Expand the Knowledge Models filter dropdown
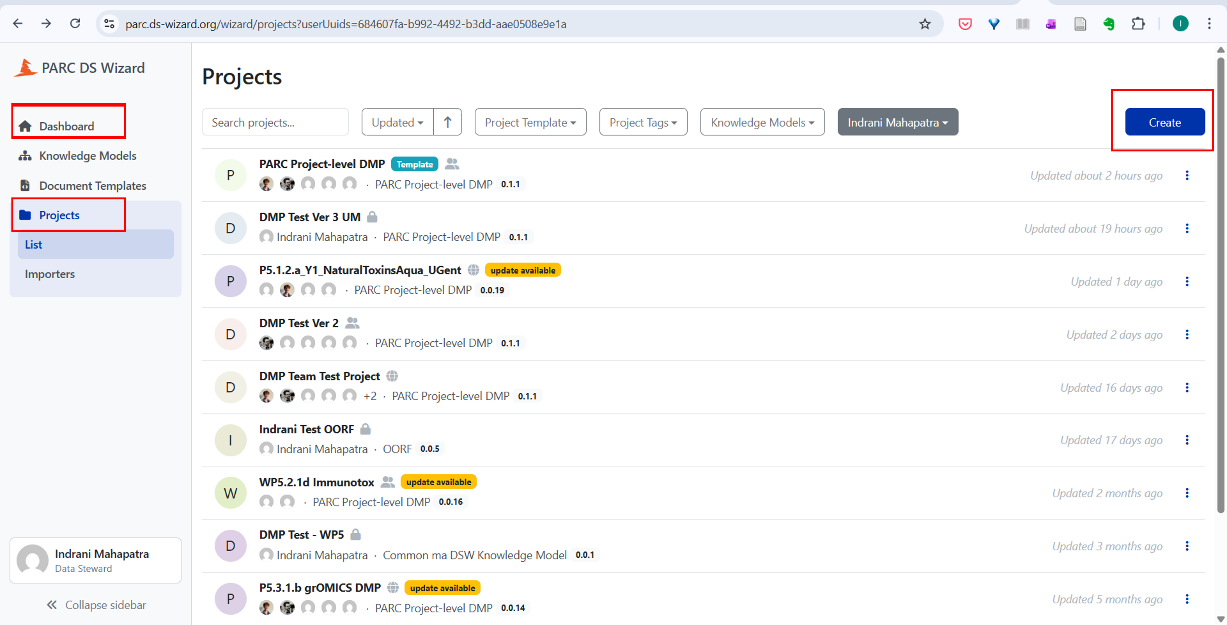The width and height of the screenshot is (1227, 625). [x=762, y=122]
